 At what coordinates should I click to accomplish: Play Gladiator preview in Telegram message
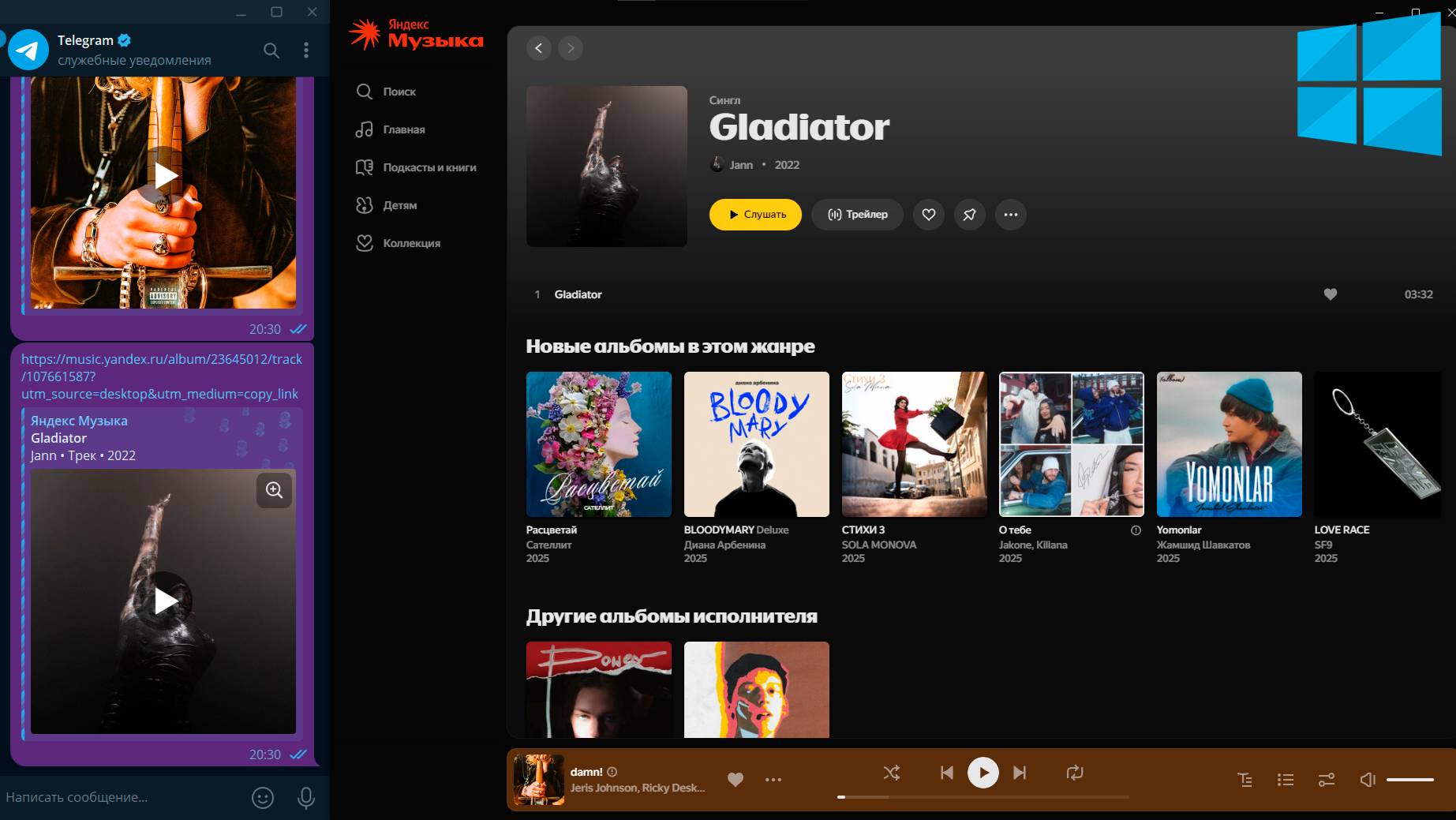pos(164,601)
